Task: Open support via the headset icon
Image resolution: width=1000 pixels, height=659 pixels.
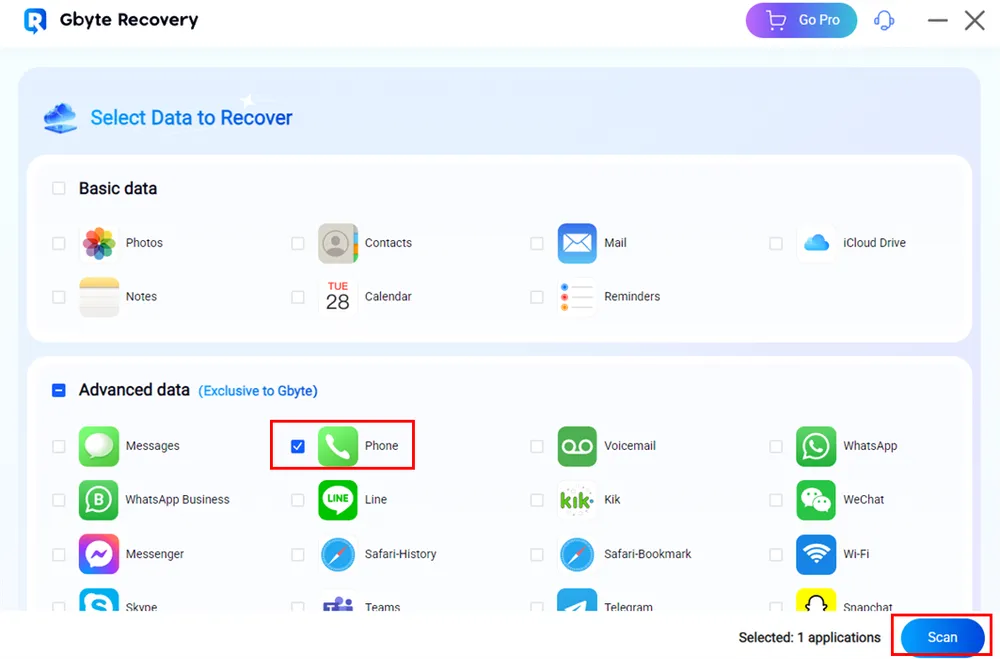Action: click(884, 20)
